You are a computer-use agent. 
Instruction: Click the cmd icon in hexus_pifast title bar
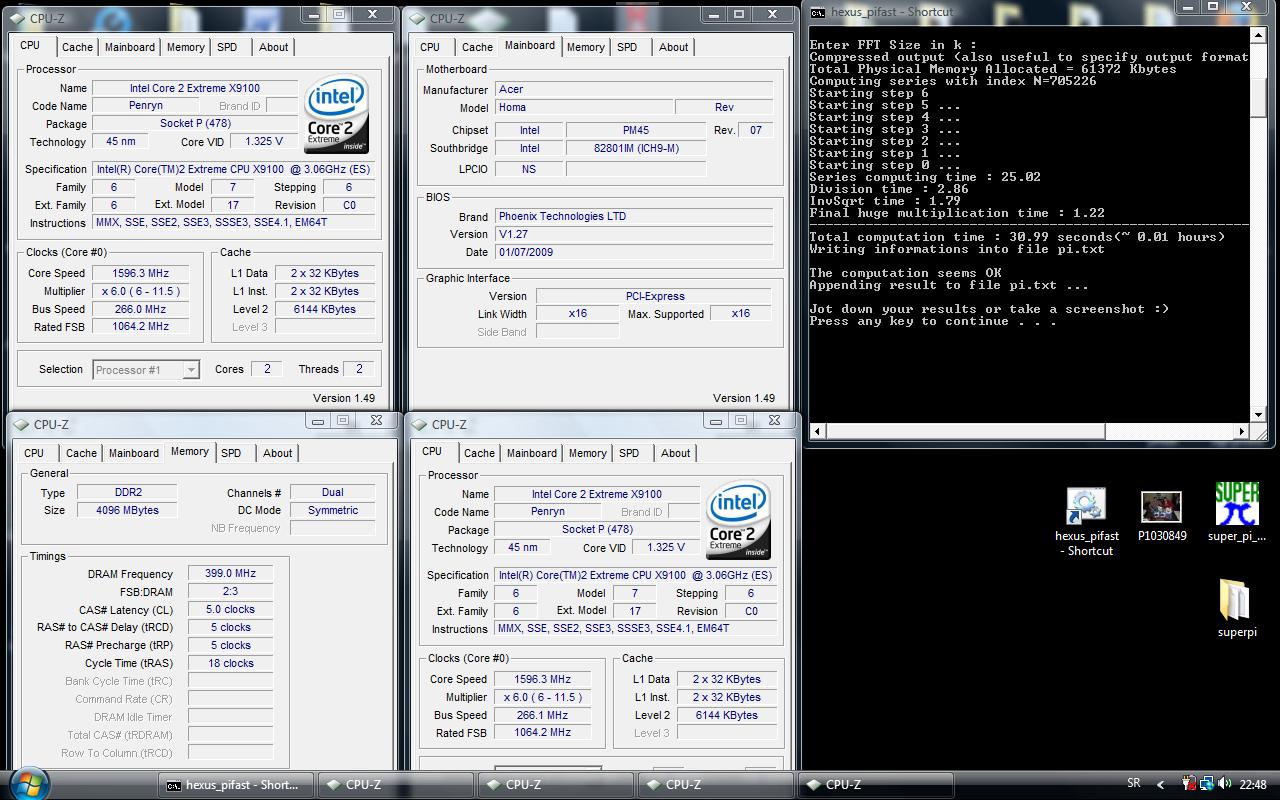coord(818,12)
